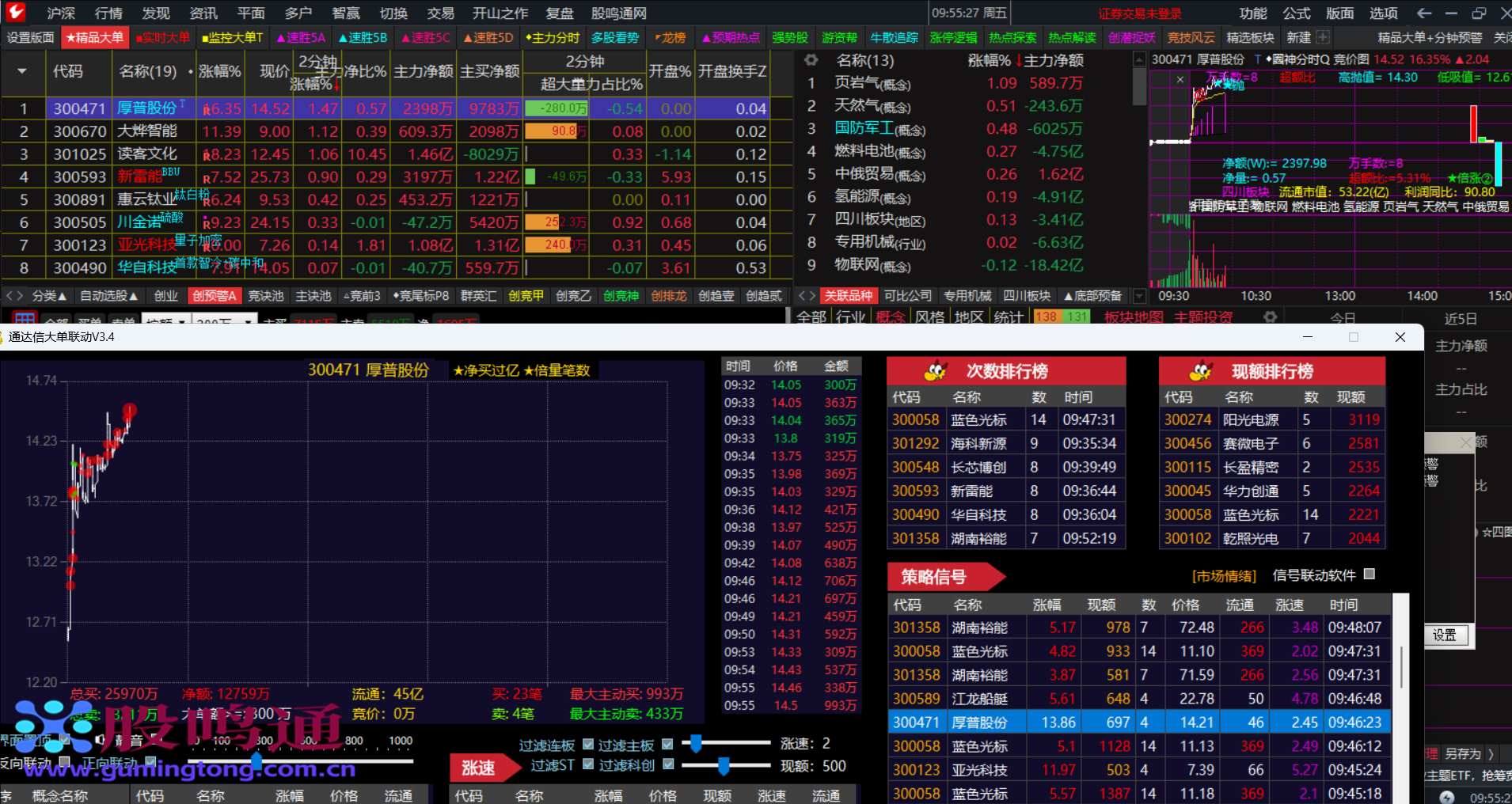Toggle the 过滤ST checkbox
Viewport: 1512px width, 804px height.
588,764
